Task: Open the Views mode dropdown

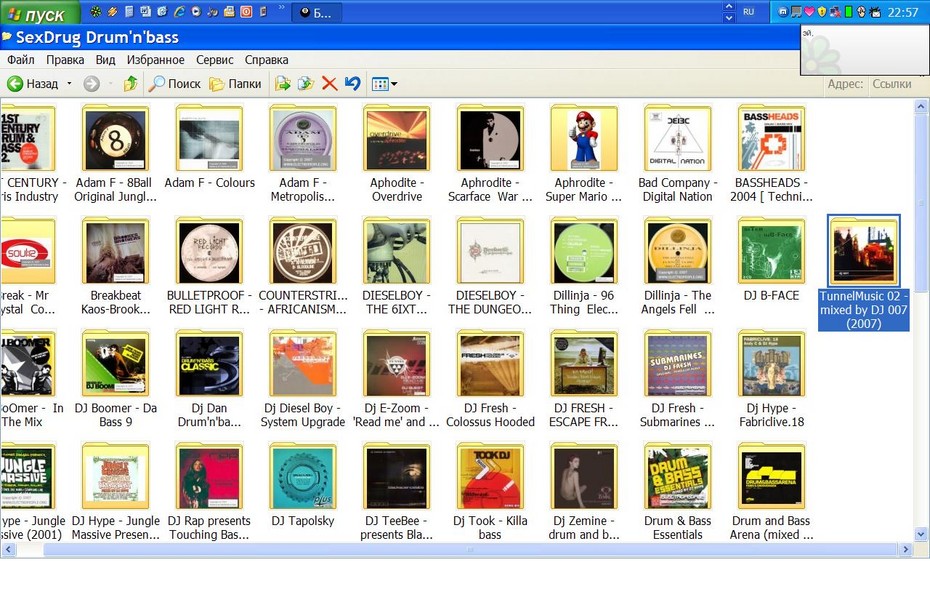Action: (384, 84)
